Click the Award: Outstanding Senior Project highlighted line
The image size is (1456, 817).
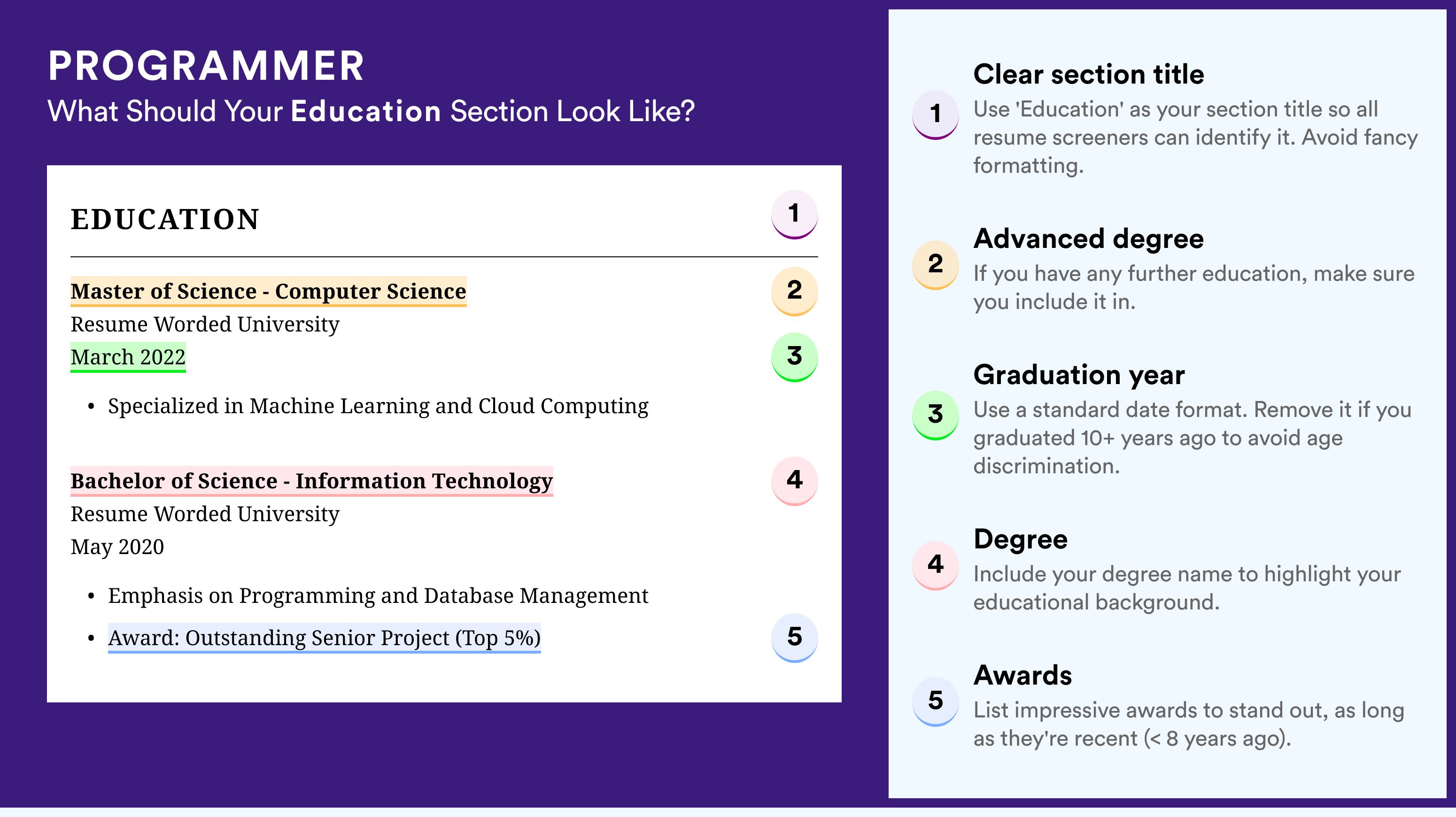pyautogui.click(x=325, y=638)
